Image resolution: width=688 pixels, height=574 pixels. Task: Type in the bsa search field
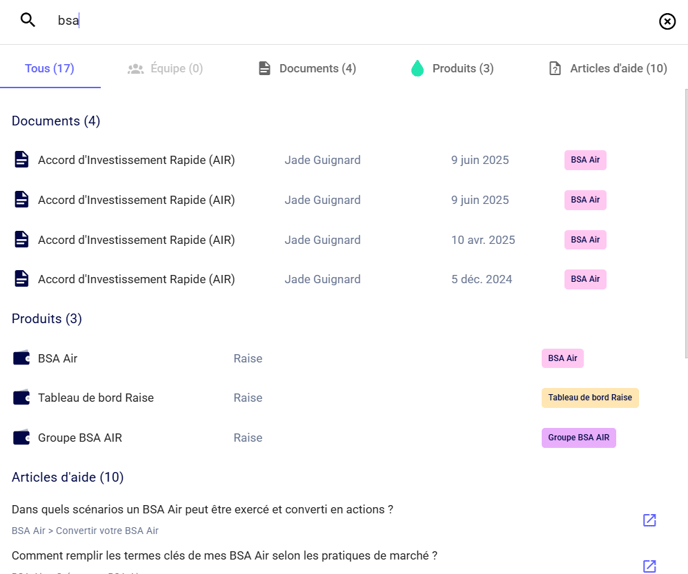[300, 21]
